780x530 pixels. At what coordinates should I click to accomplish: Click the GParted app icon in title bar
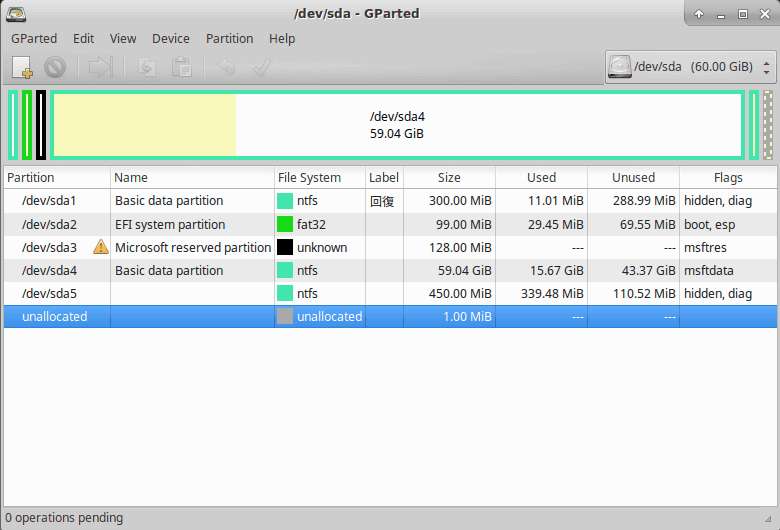click(x=16, y=14)
